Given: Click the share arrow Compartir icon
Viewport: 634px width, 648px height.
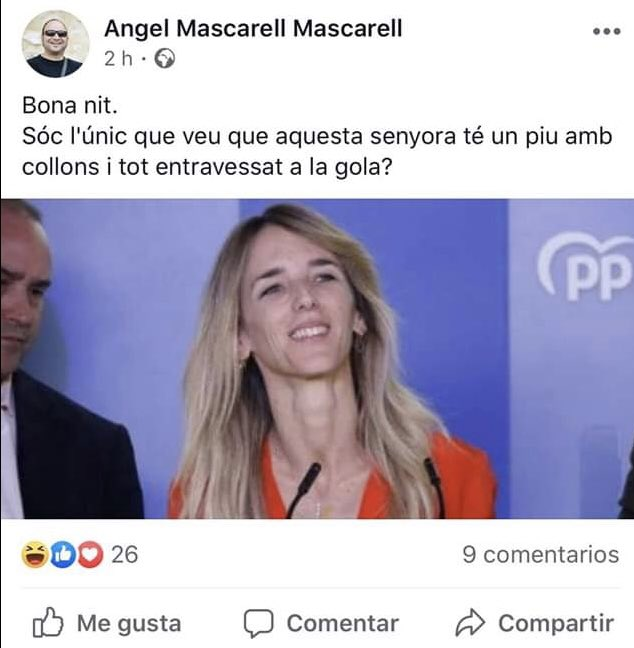Looking at the screenshot, I should (x=470, y=622).
